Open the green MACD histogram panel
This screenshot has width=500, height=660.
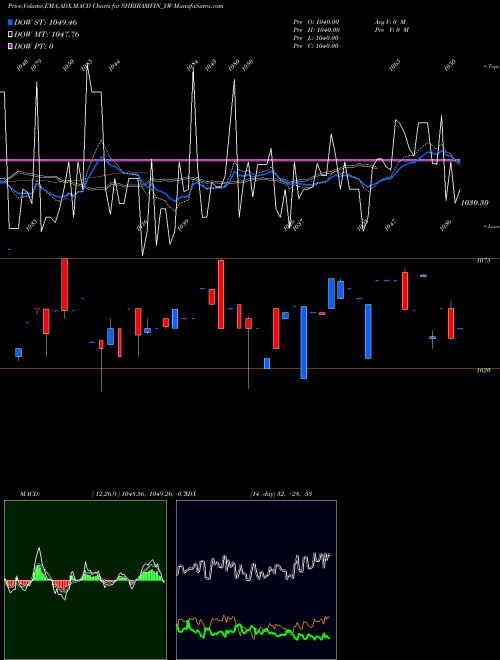point(85,580)
